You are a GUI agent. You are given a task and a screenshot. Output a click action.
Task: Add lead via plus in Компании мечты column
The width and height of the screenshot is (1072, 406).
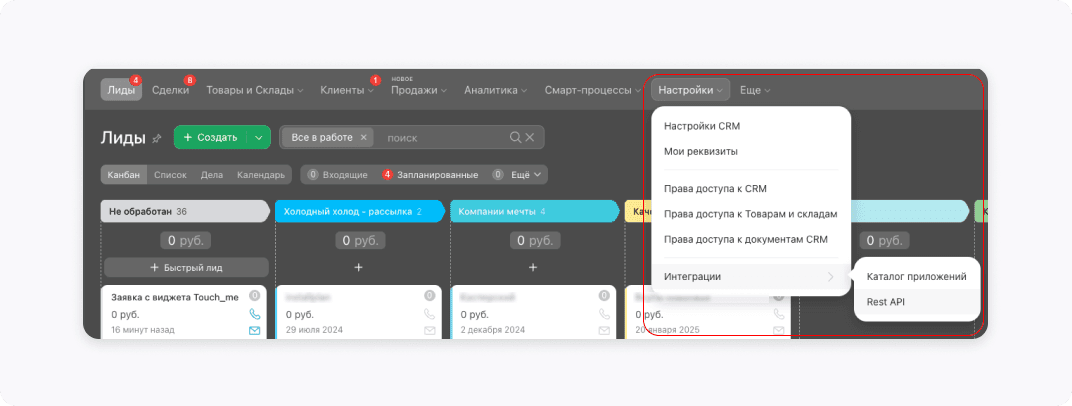533,267
